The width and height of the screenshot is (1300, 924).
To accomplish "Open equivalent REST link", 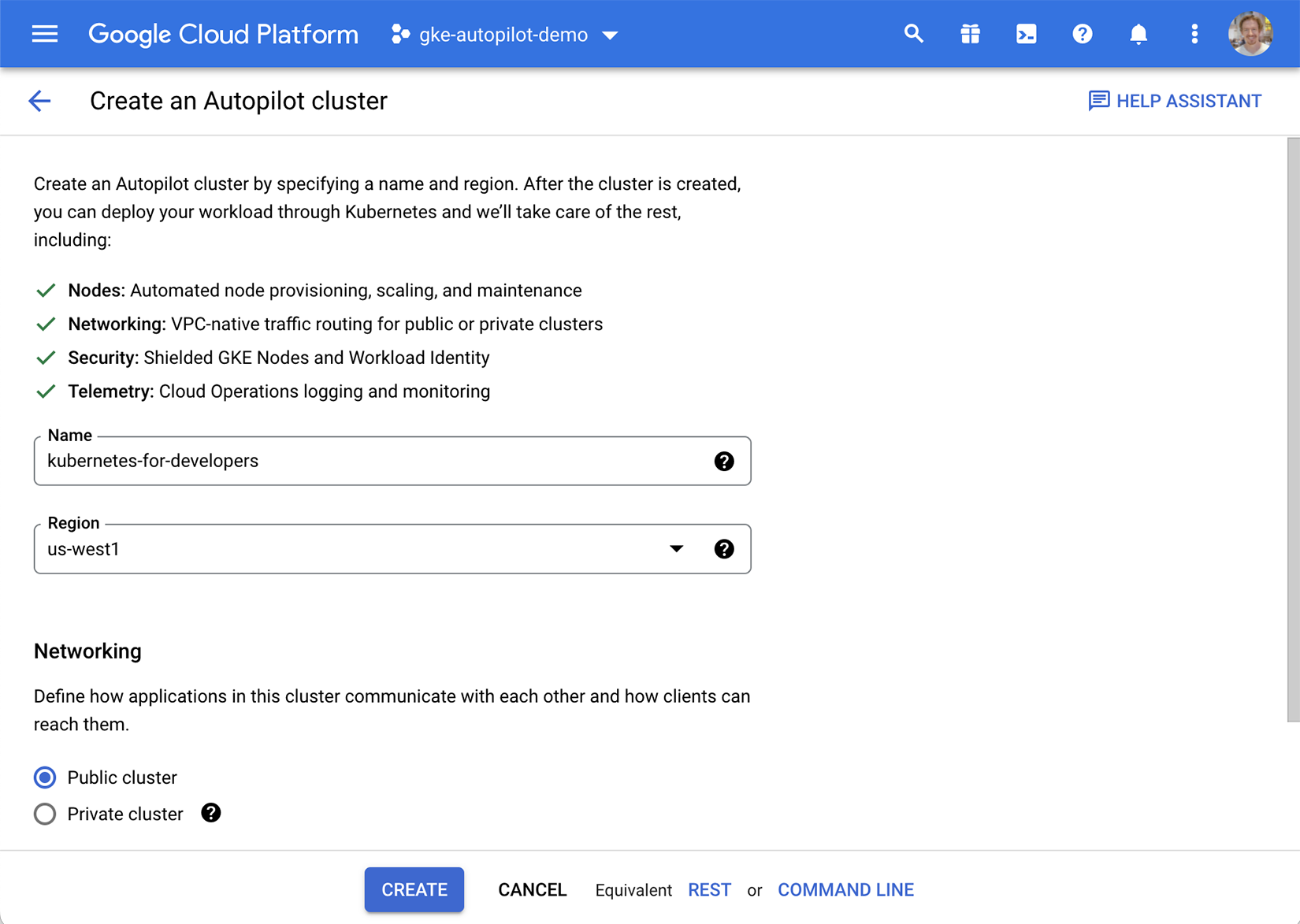I will pos(709,889).
